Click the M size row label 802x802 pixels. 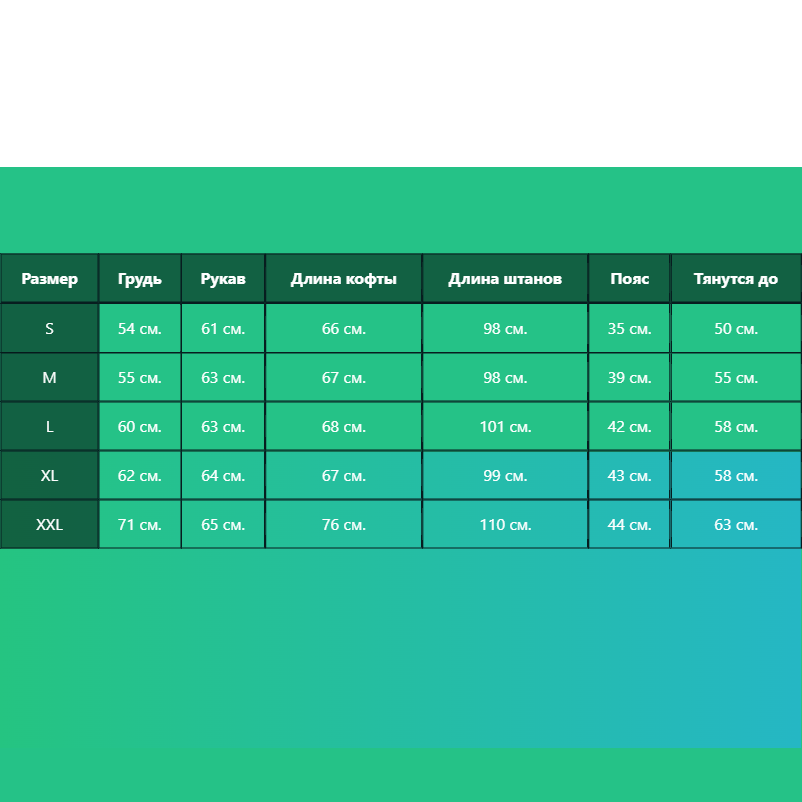(49, 377)
